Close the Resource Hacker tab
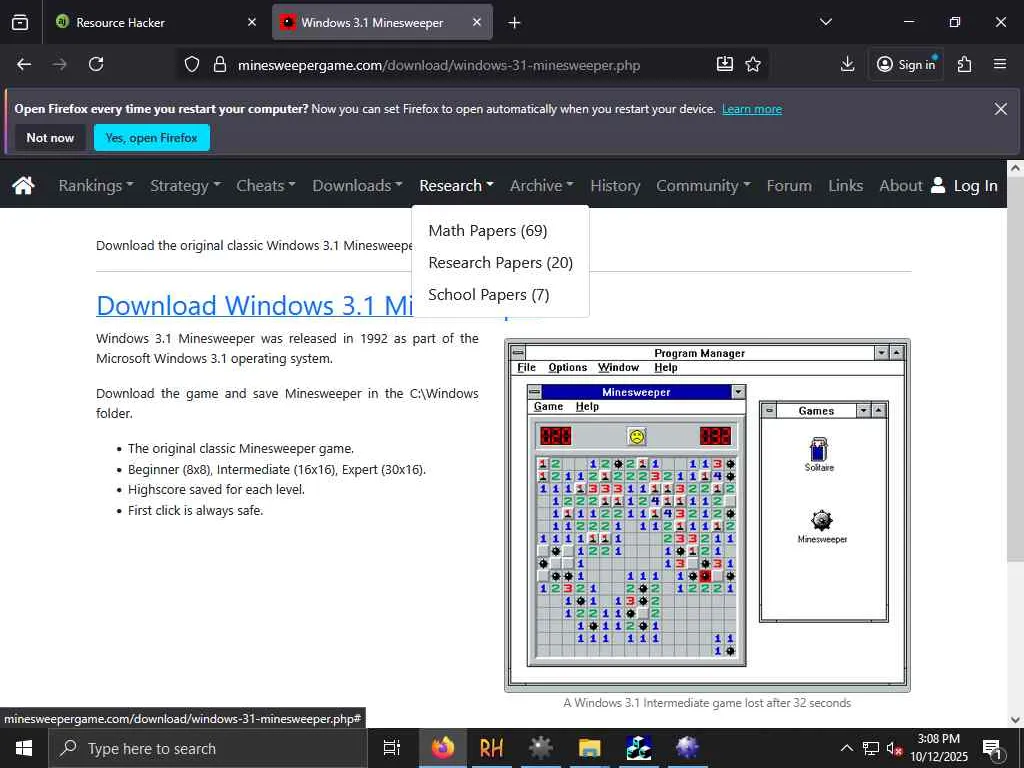Image resolution: width=1024 pixels, height=768 pixels. pos(252,22)
